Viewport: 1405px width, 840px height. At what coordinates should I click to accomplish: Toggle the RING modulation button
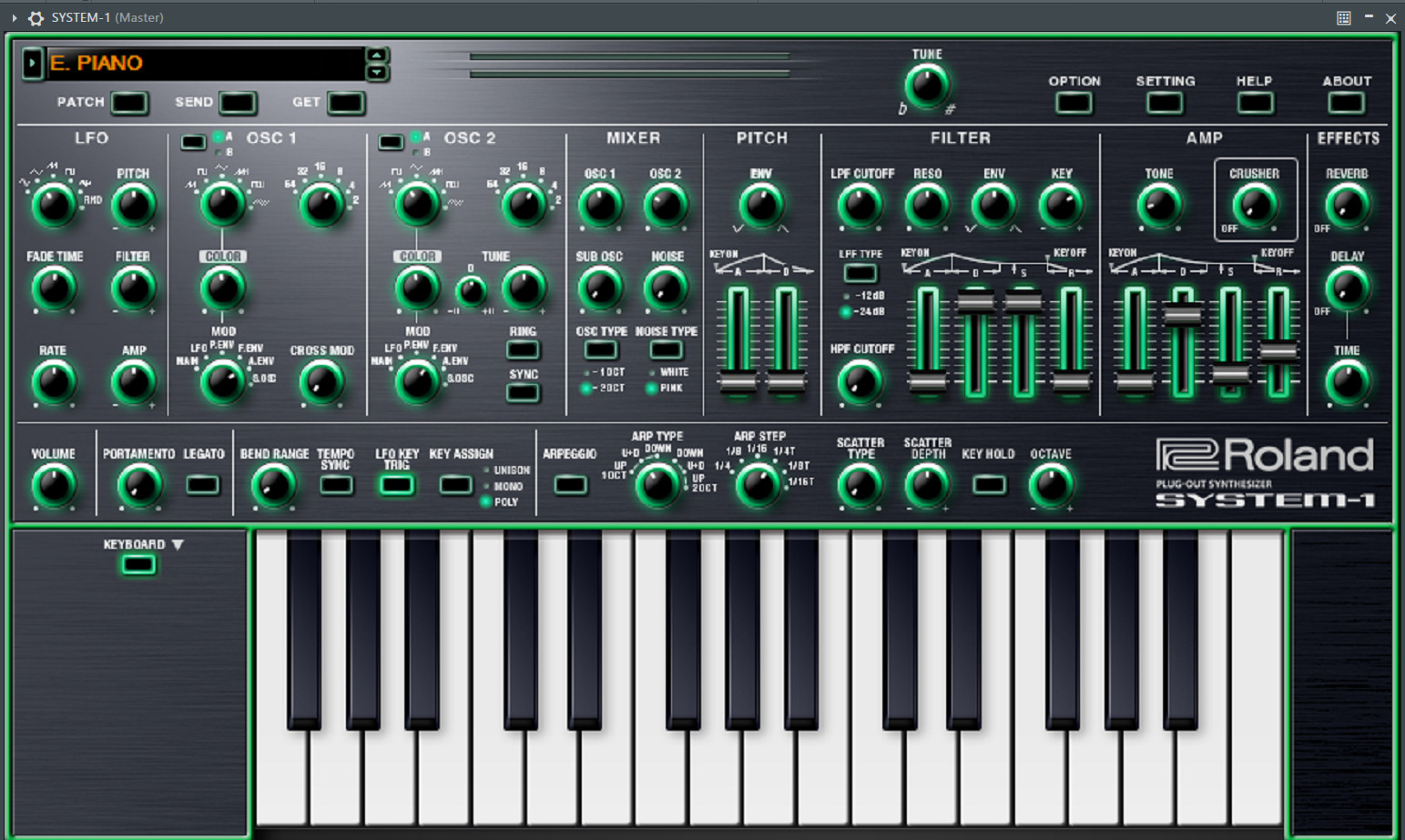(x=523, y=350)
